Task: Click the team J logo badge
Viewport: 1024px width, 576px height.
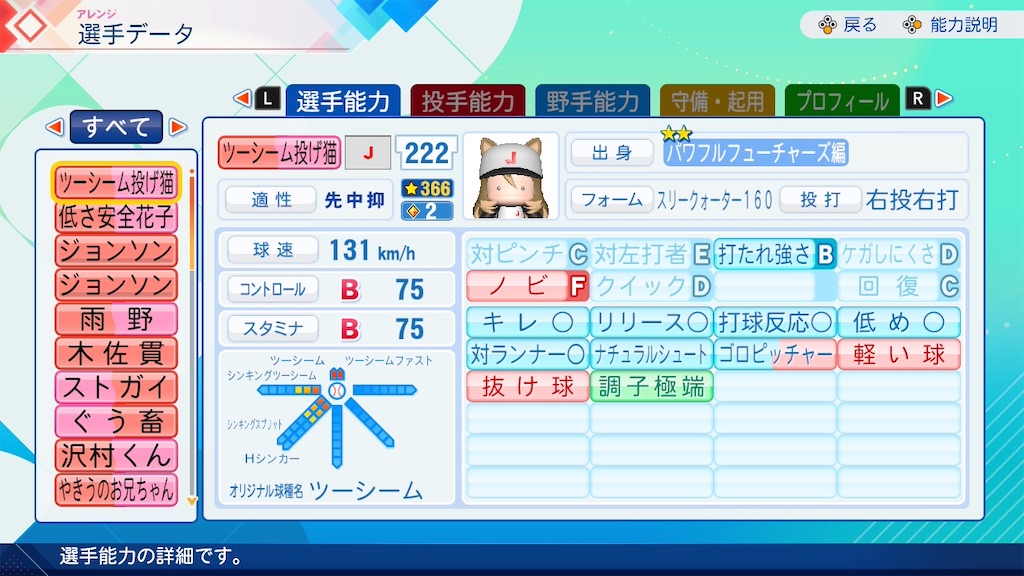Action: point(368,153)
